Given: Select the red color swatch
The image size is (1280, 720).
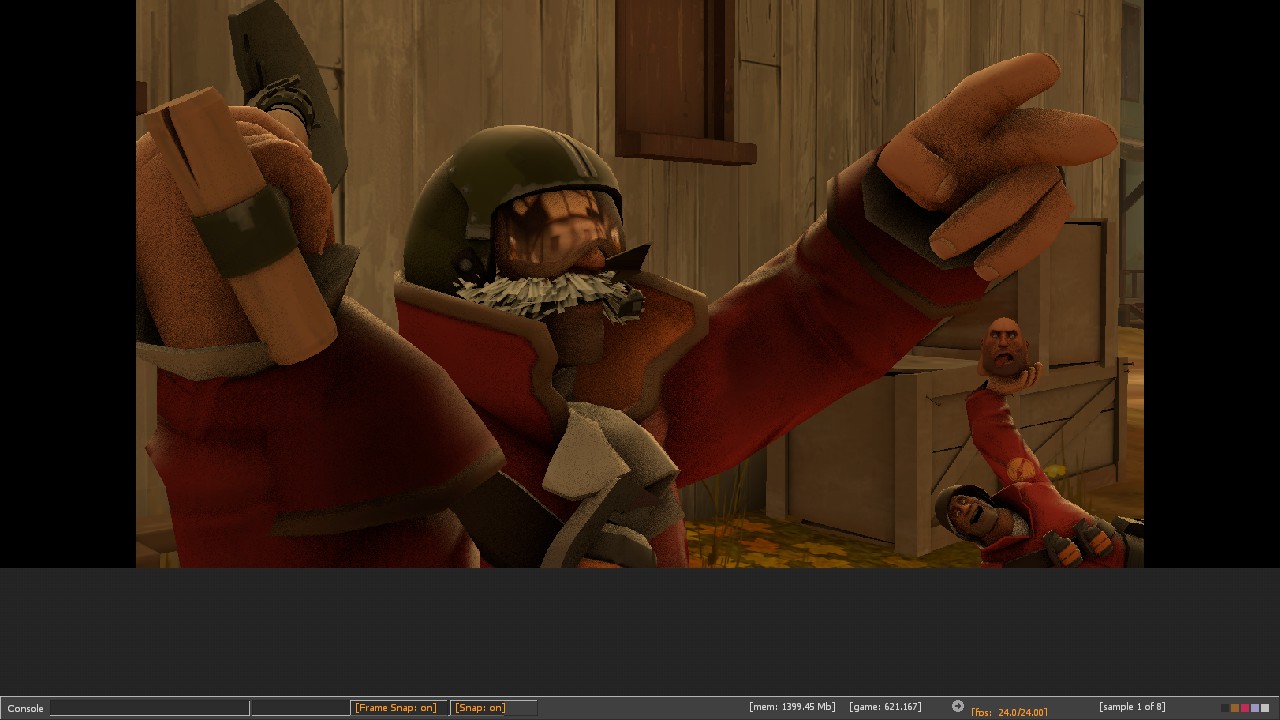Looking at the screenshot, I should pos(1245,708).
